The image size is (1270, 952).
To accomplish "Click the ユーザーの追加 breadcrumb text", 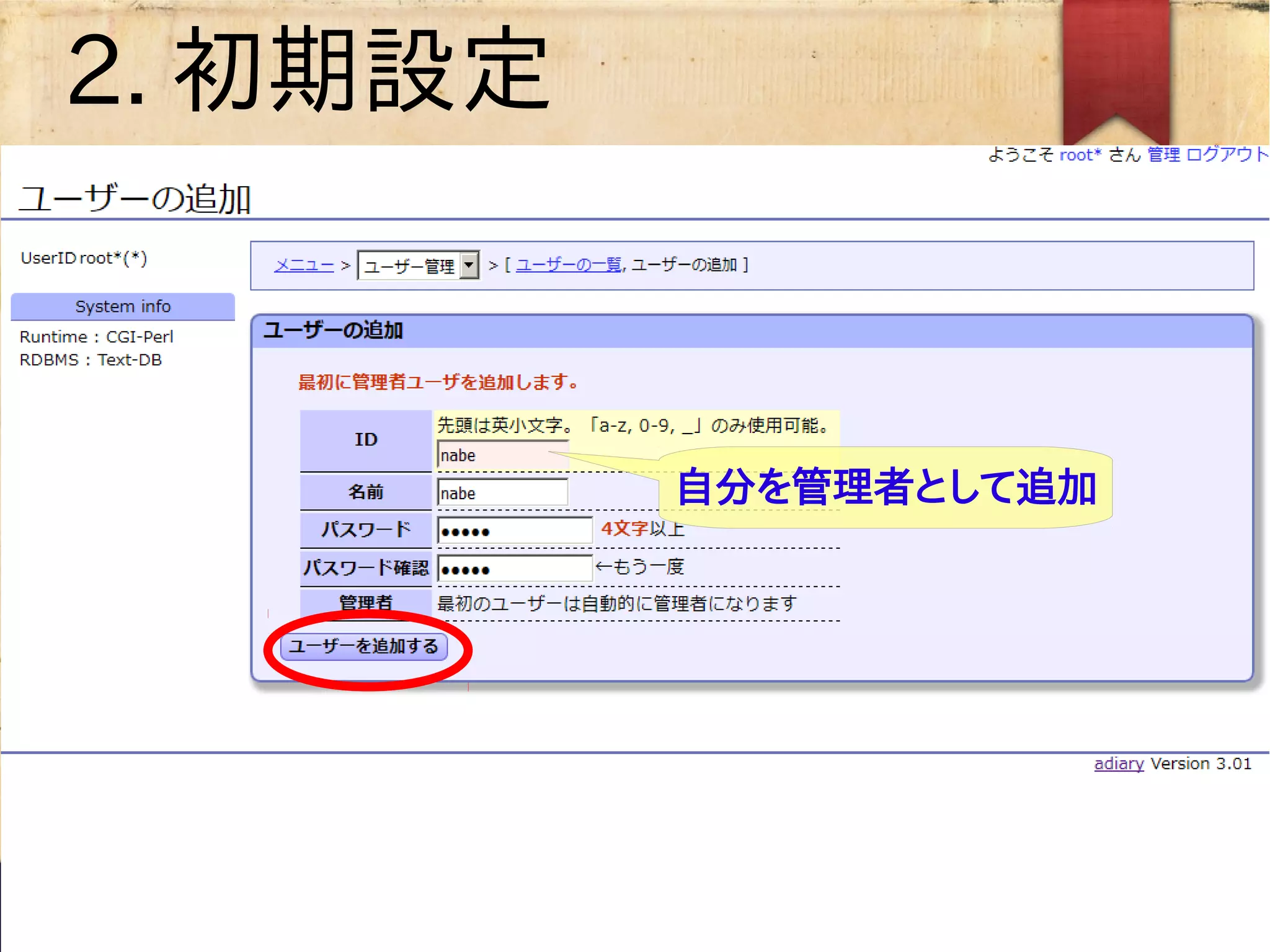I will pyautogui.click(x=685, y=265).
